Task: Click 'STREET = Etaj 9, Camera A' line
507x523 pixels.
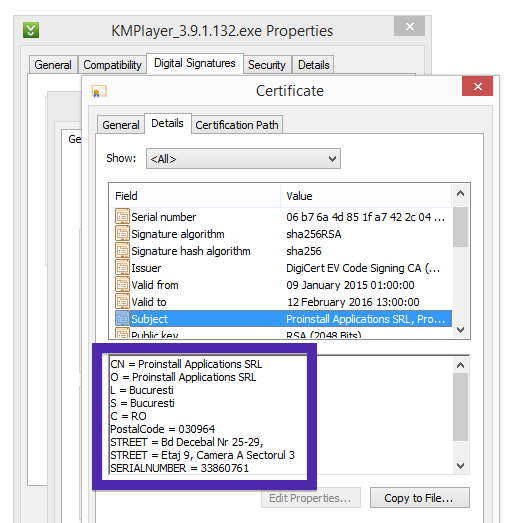Action: point(202,455)
